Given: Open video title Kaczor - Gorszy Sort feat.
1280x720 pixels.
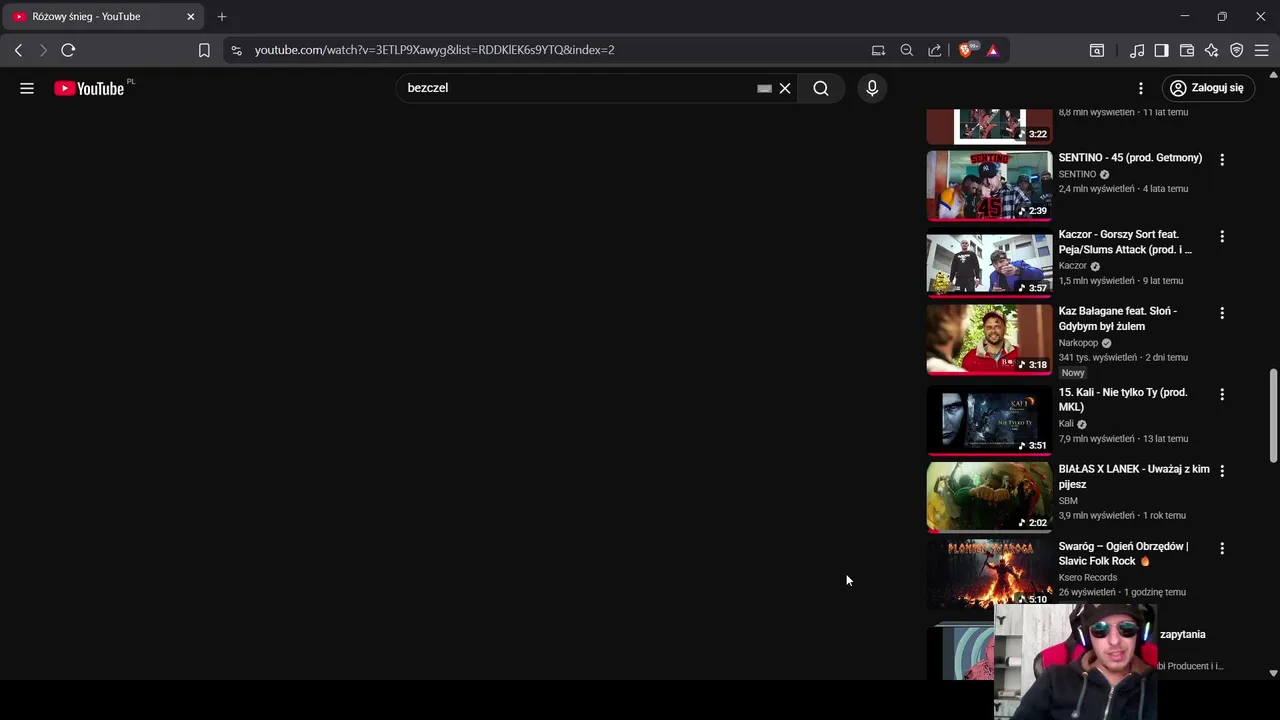Looking at the screenshot, I should click(x=1125, y=242).
